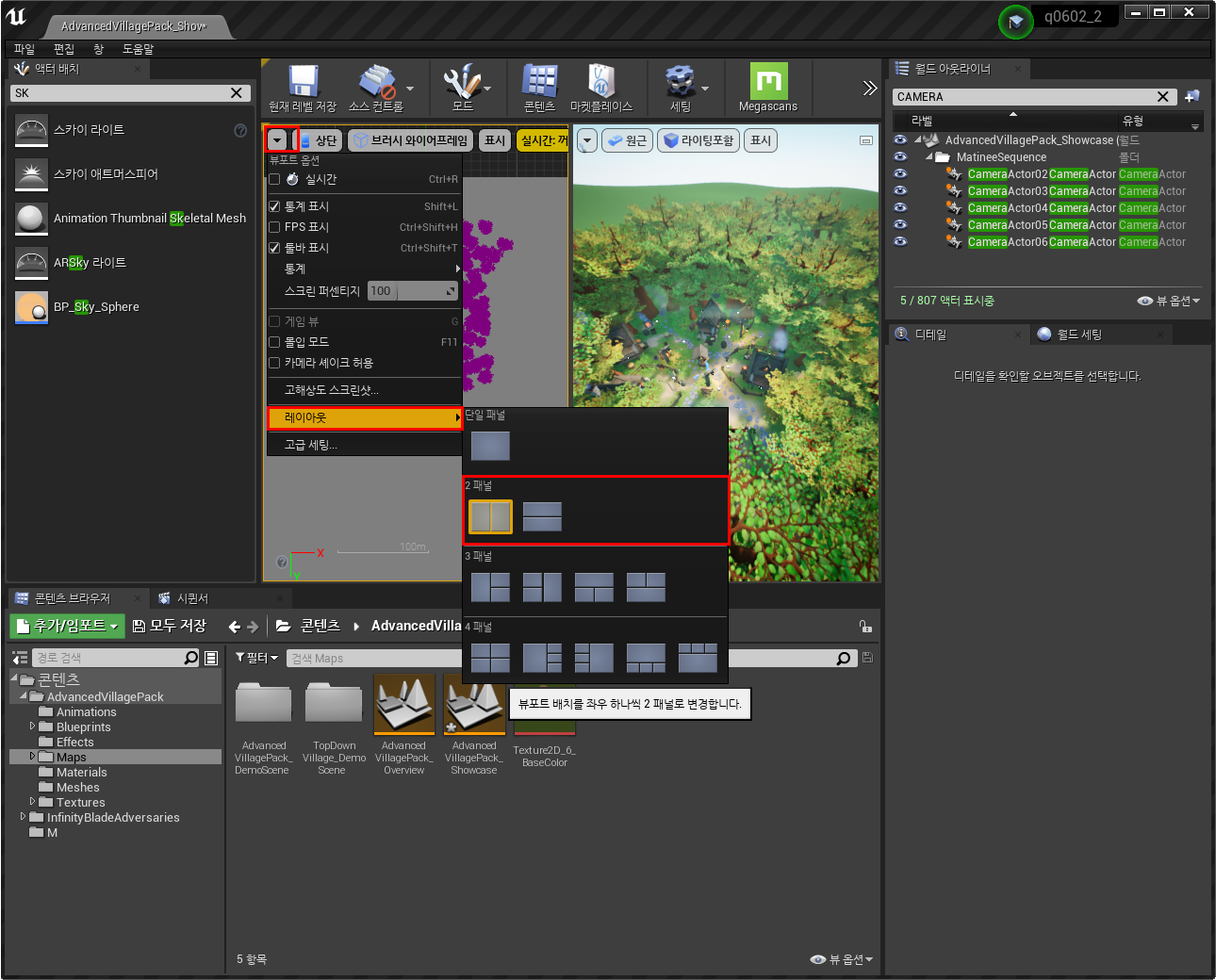
Task: Open the Megascans toolbar icon
Action: point(768,81)
